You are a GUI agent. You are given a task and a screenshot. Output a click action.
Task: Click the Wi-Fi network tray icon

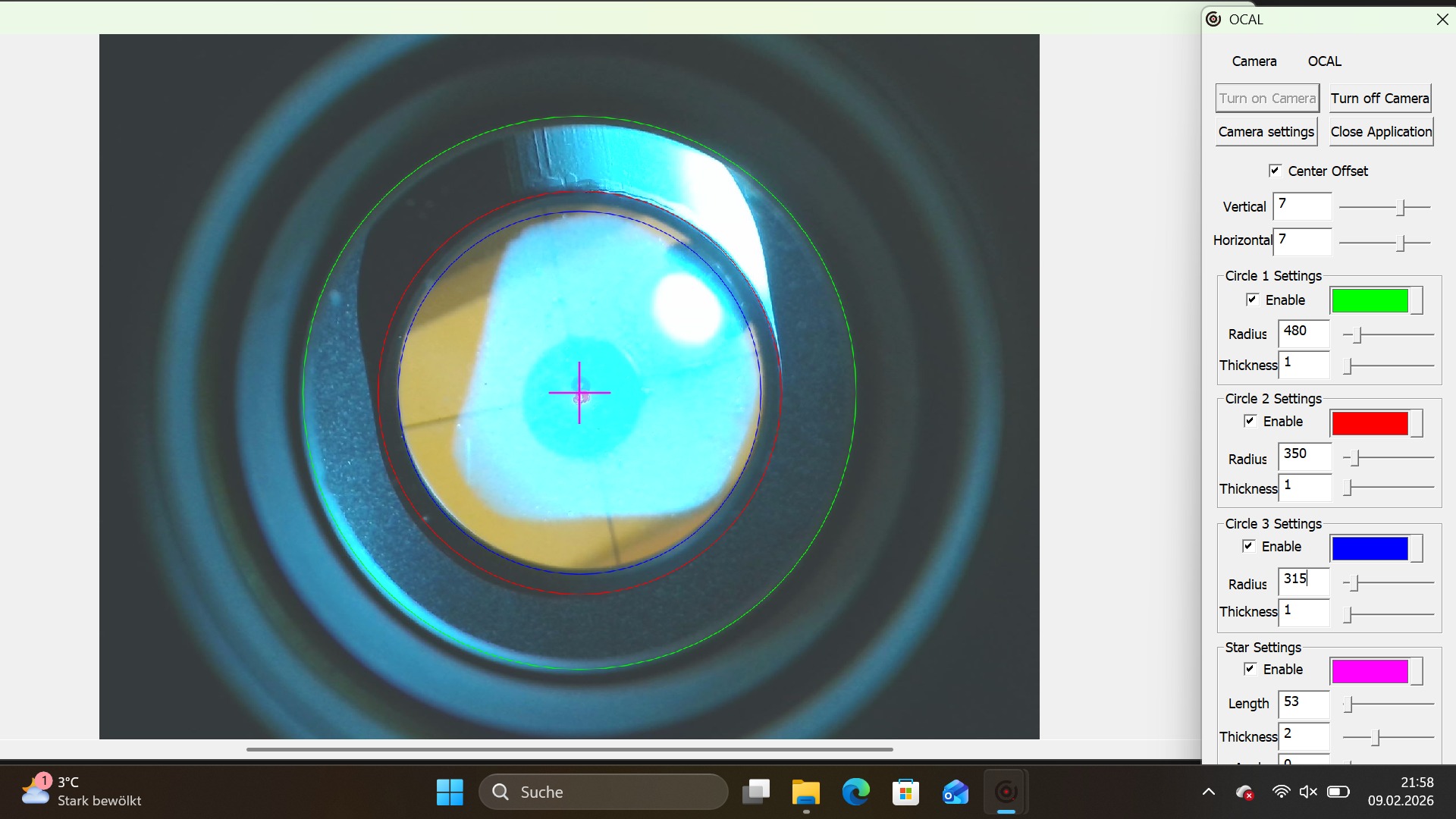[x=1281, y=792]
